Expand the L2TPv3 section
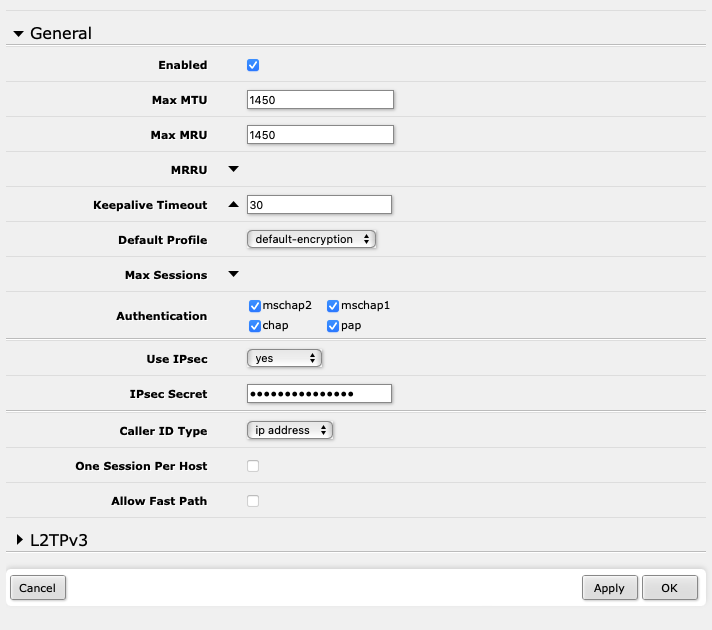The image size is (712, 630). click(20, 540)
